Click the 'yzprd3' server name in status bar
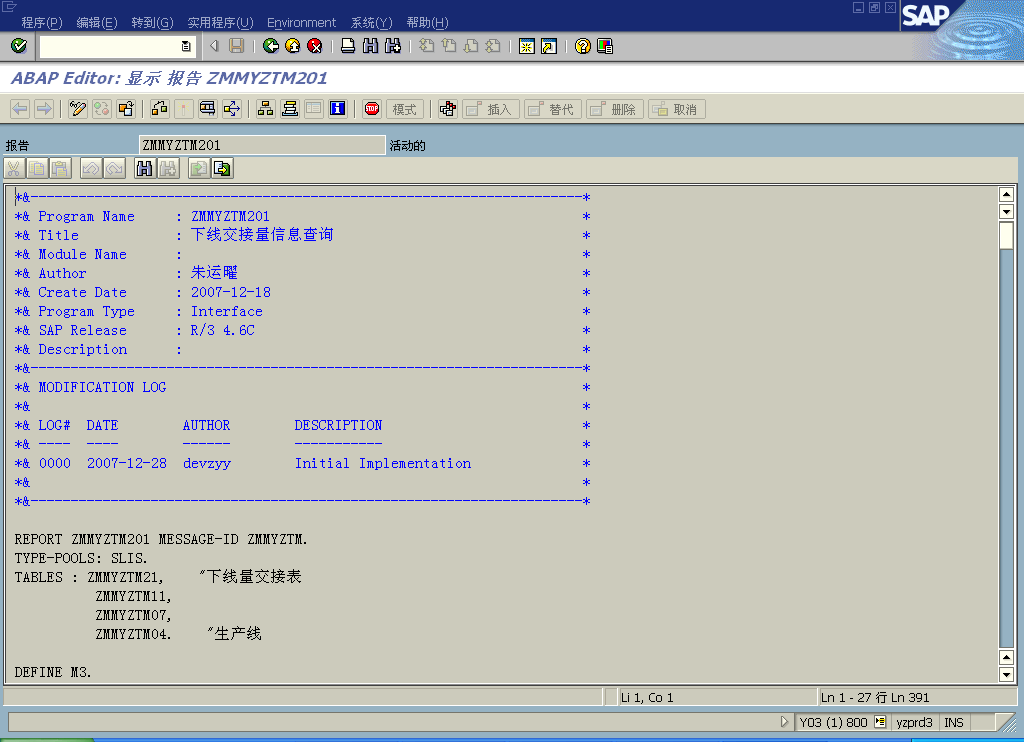 (914, 722)
